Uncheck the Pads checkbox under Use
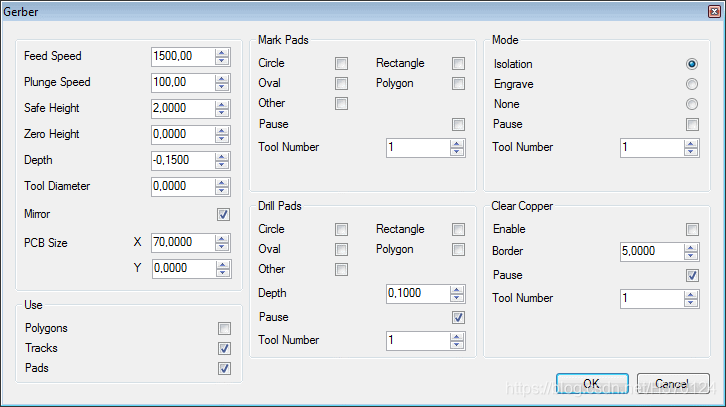The height and width of the screenshot is (407, 726). point(224,369)
